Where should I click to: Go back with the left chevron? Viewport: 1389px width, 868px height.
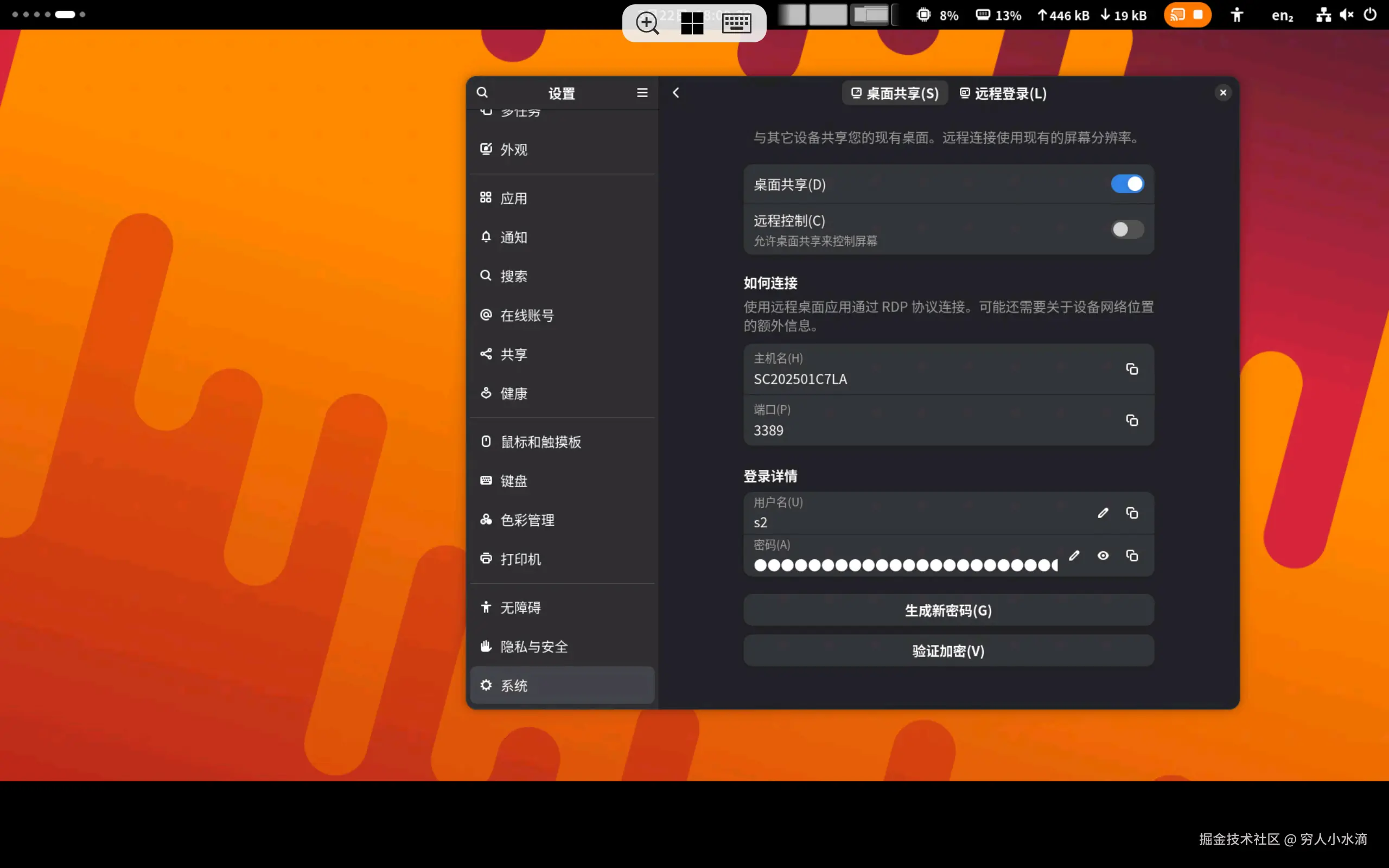click(676, 92)
